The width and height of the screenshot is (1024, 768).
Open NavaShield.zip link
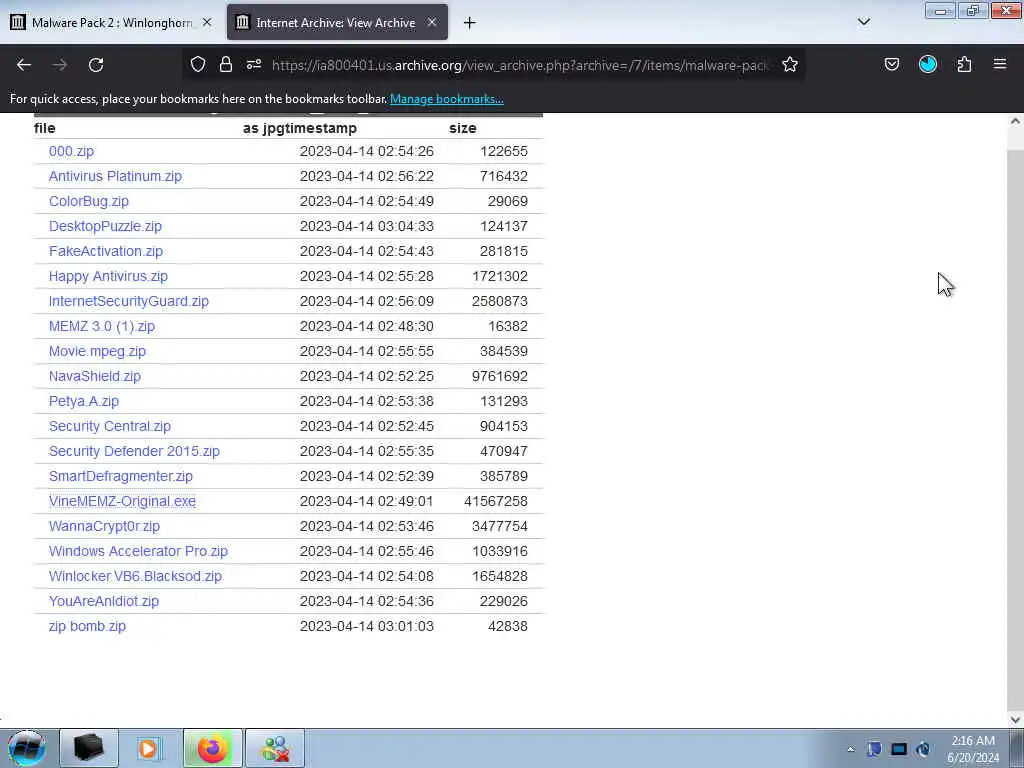95,376
